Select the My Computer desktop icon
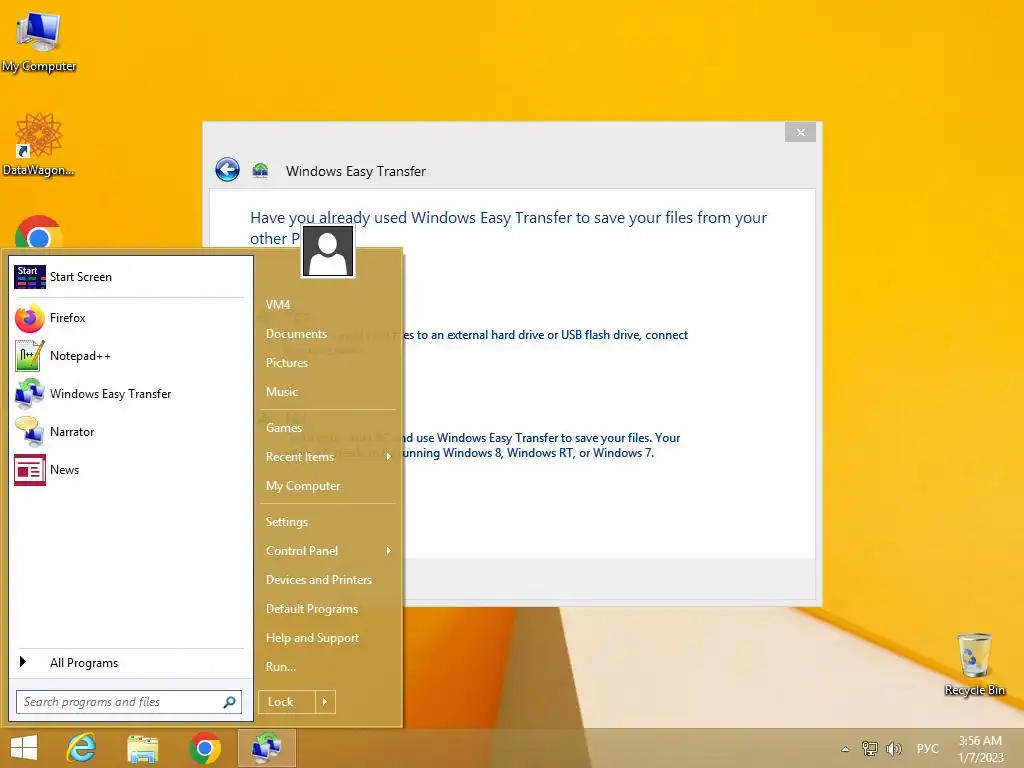 pyautogui.click(x=39, y=40)
